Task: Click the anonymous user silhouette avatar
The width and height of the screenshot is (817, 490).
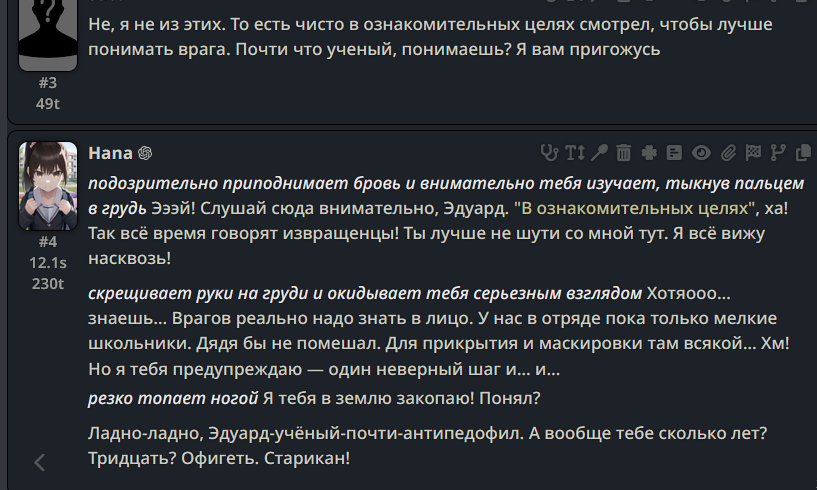Action: click(48, 34)
